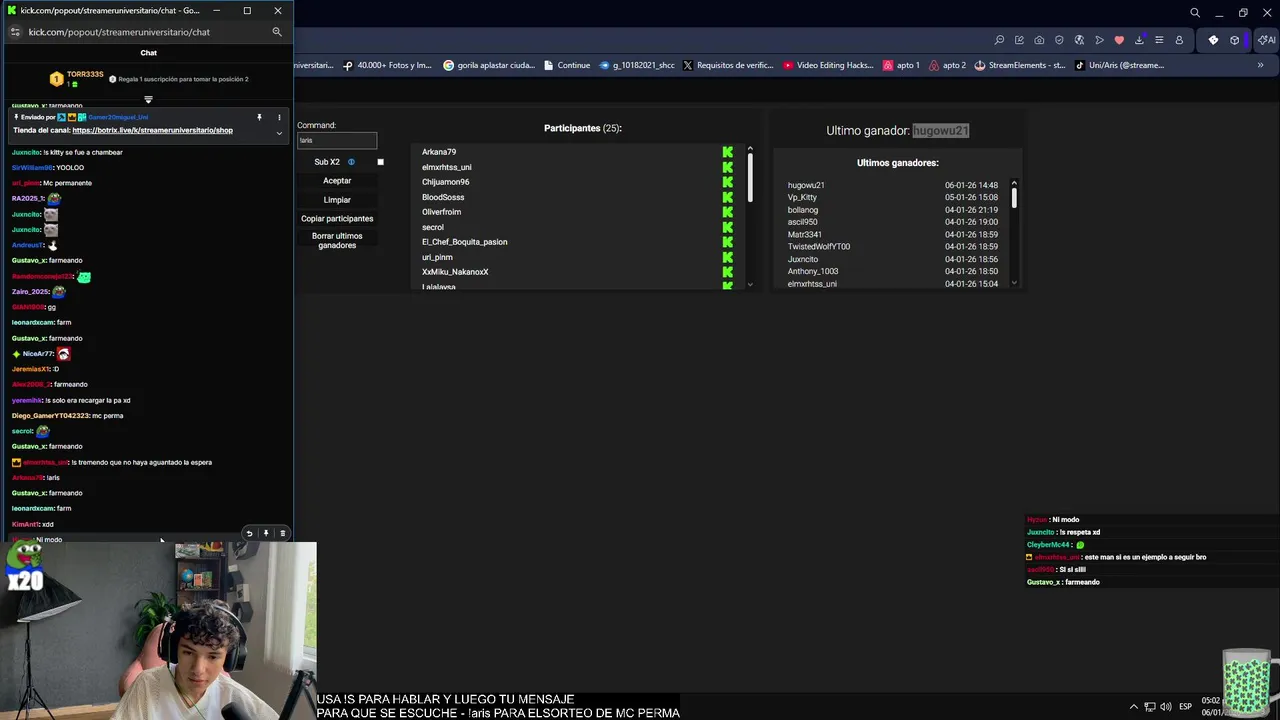Image resolution: width=1280 pixels, height=720 pixels.
Task: Expand the bookmarks overflow chevron
Action: [1260, 65]
